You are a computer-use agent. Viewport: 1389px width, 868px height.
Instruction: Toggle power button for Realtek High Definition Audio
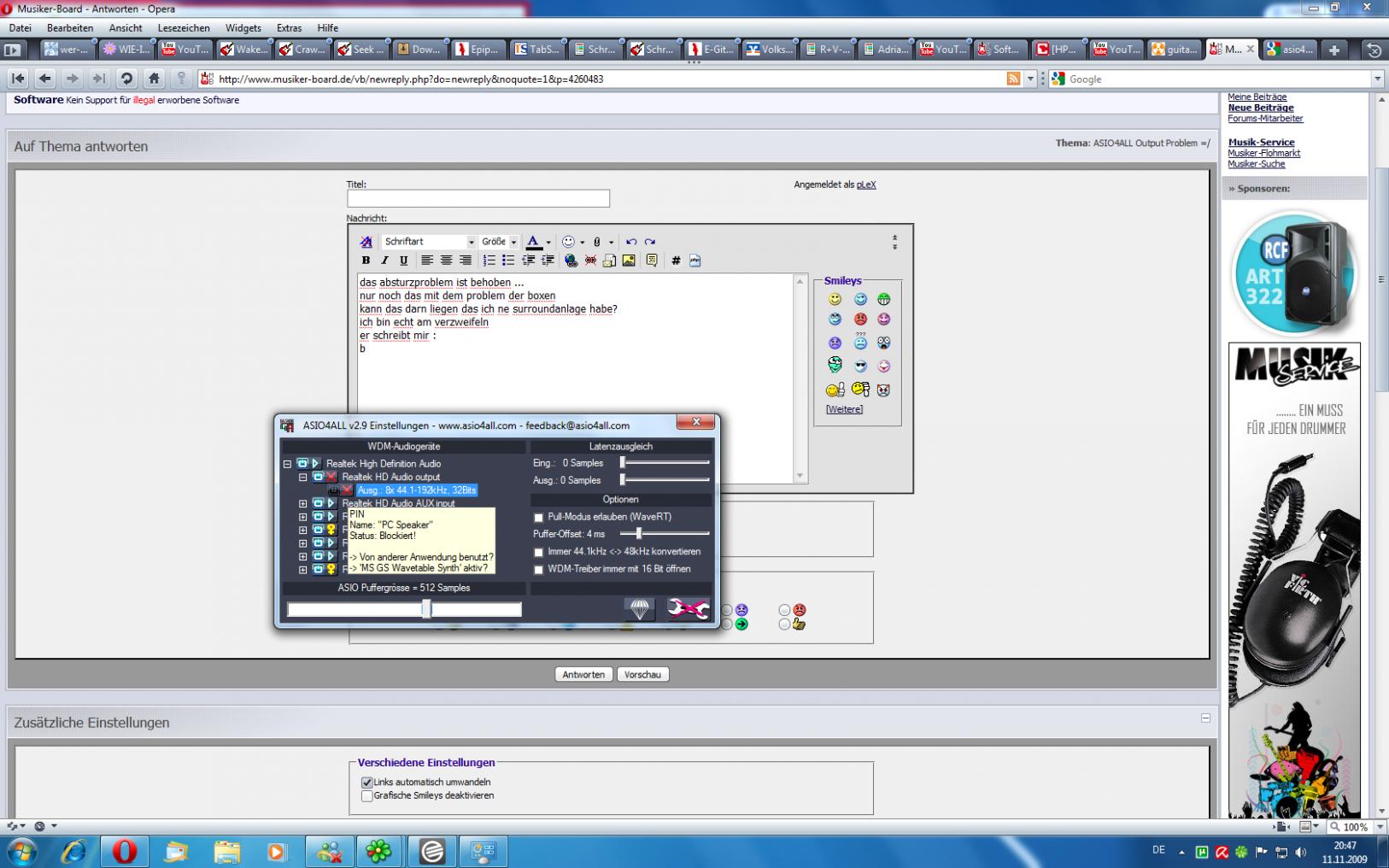click(x=302, y=464)
